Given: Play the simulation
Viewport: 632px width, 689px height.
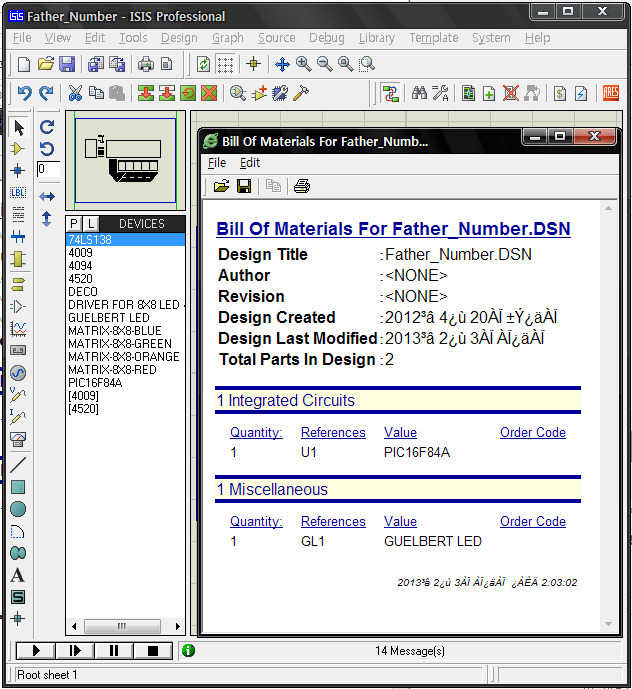Looking at the screenshot, I should point(36,651).
